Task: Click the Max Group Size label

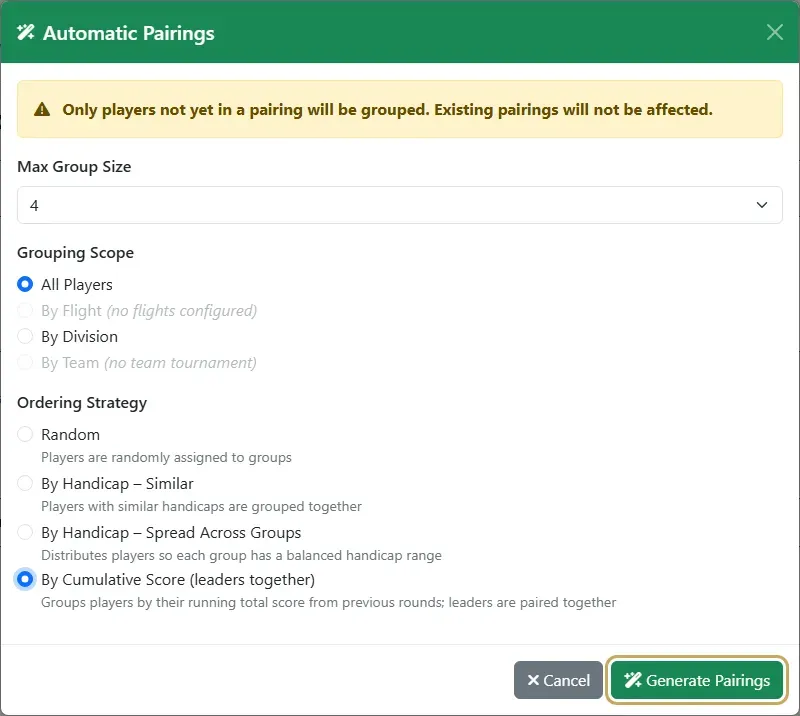Action: coord(74,166)
